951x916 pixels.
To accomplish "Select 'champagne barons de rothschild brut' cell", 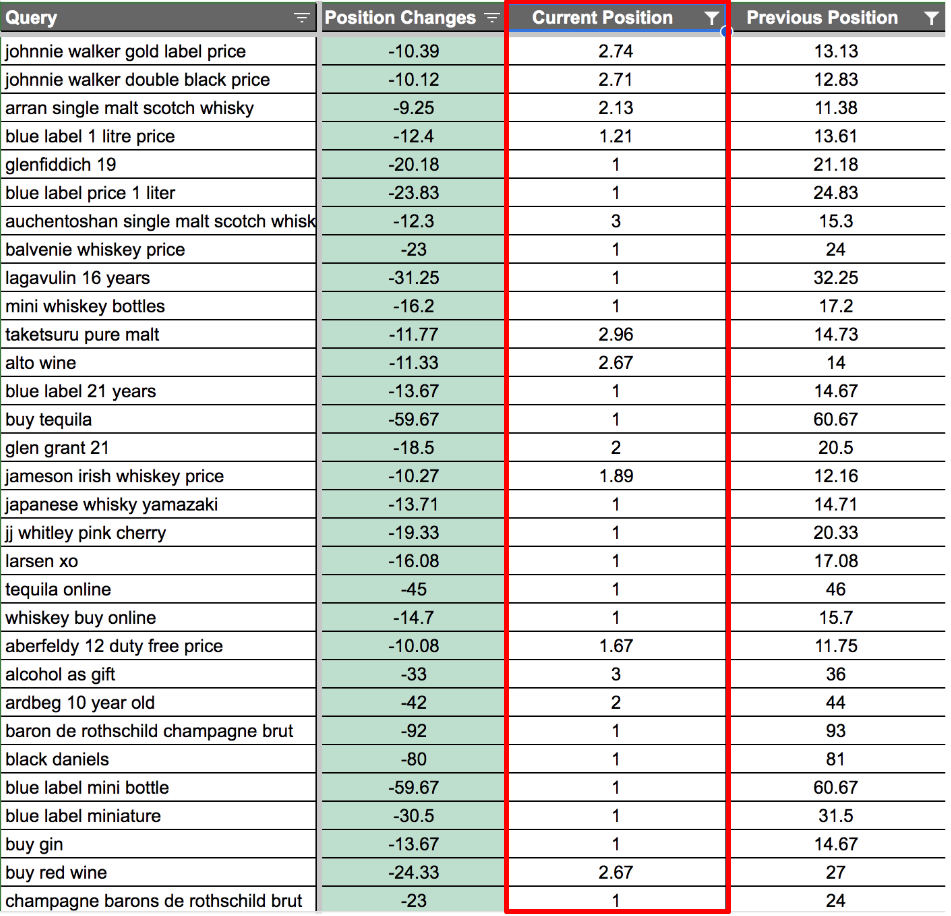I will click(159, 900).
